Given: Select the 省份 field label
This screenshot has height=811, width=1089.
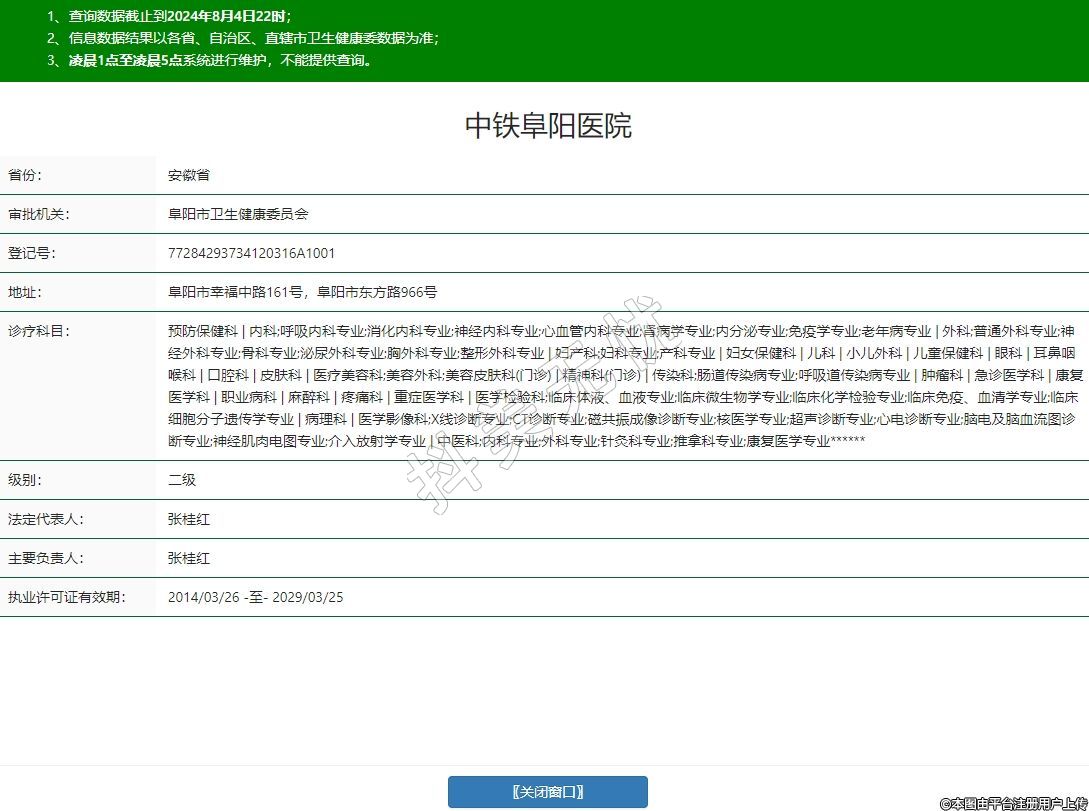Looking at the screenshot, I should (x=26, y=175).
